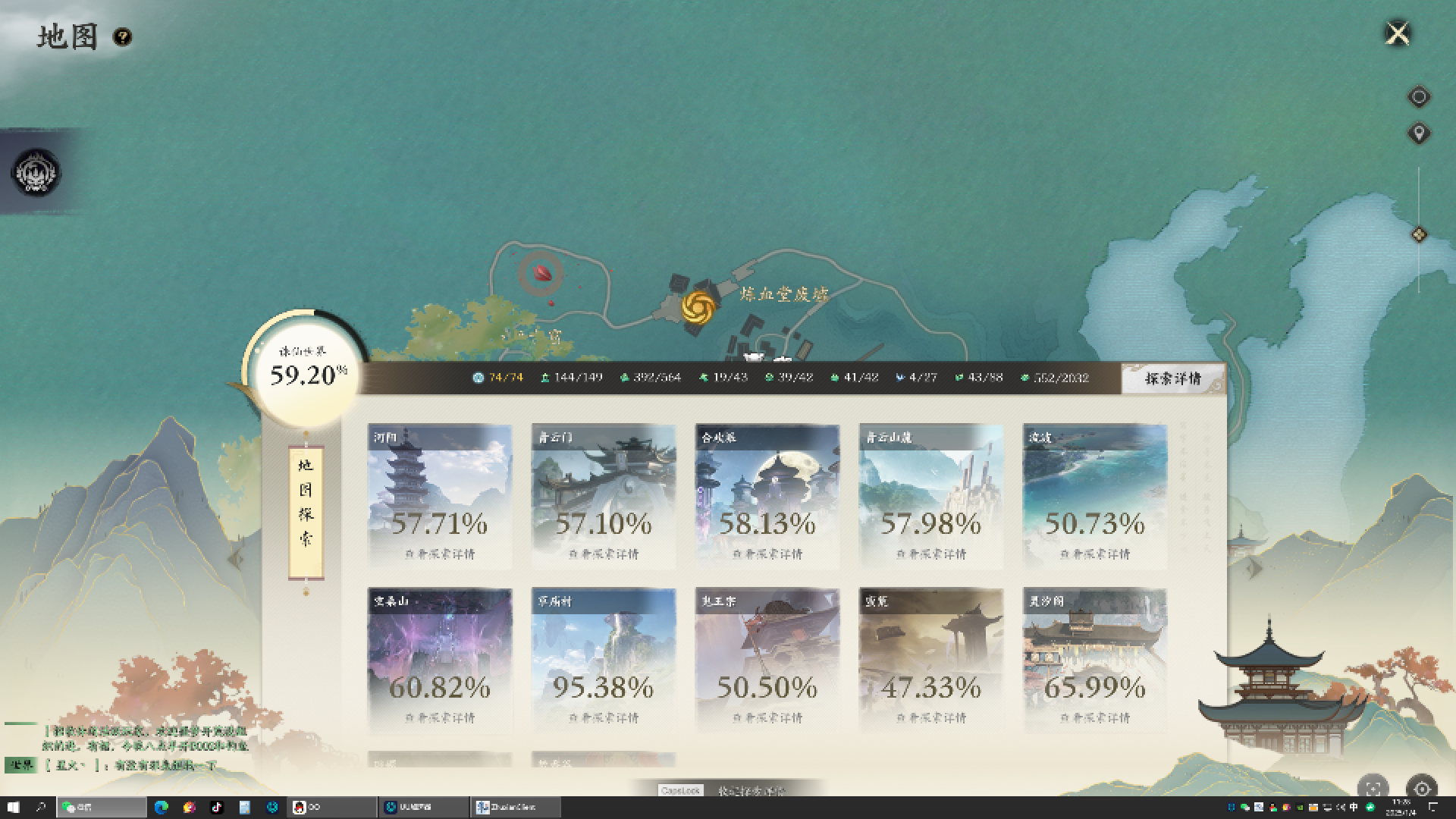The width and height of the screenshot is (1456, 819).
Task: Click the circular ring icon at top right
Action: [x=1419, y=97]
